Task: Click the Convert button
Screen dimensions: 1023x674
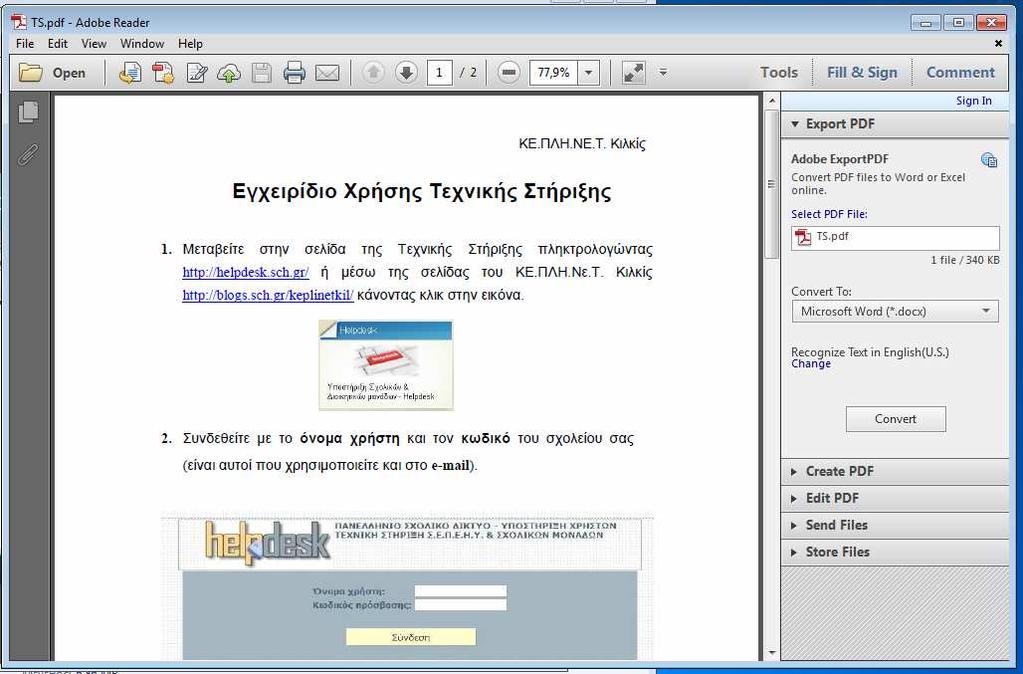Action: point(896,419)
